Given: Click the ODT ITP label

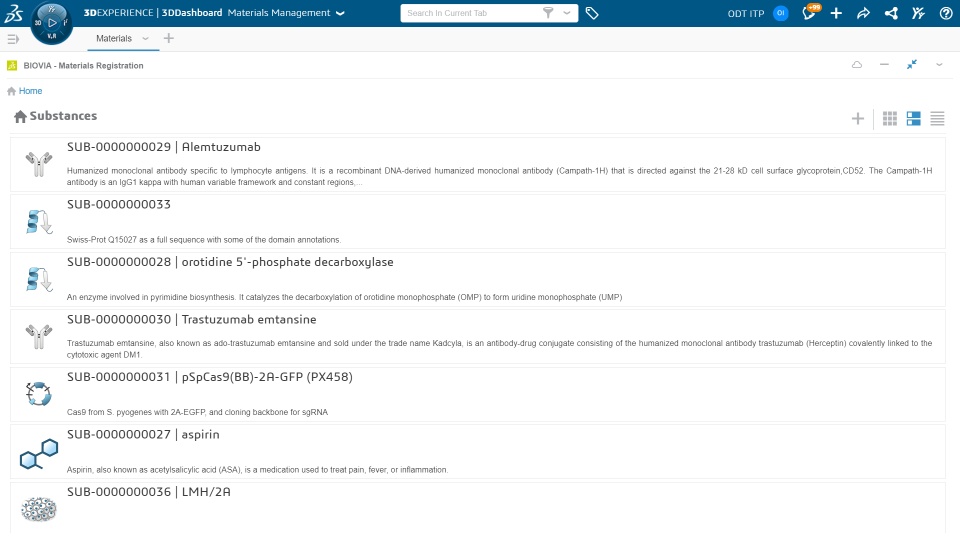Looking at the screenshot, I should (x=746, y=13).
